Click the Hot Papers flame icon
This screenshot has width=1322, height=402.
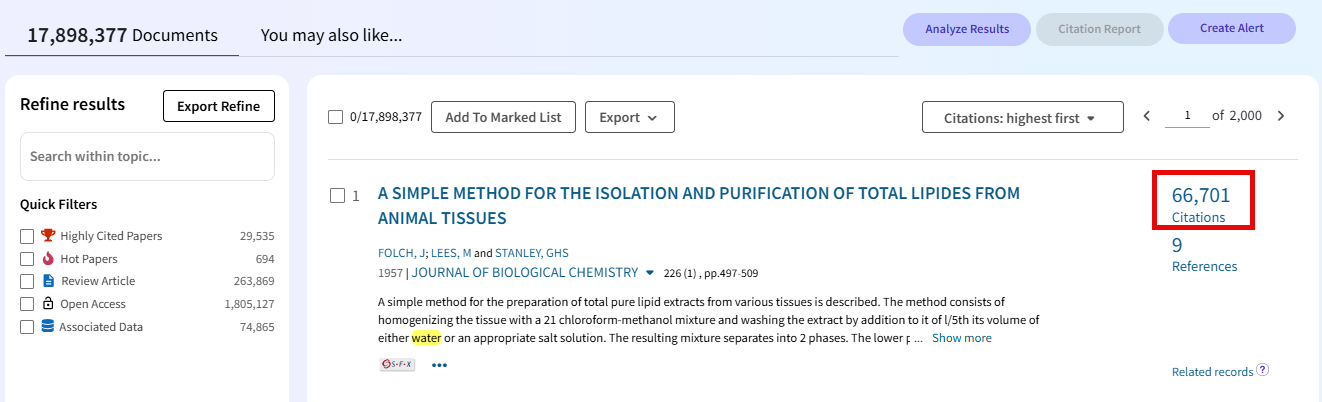pos(48,258)
